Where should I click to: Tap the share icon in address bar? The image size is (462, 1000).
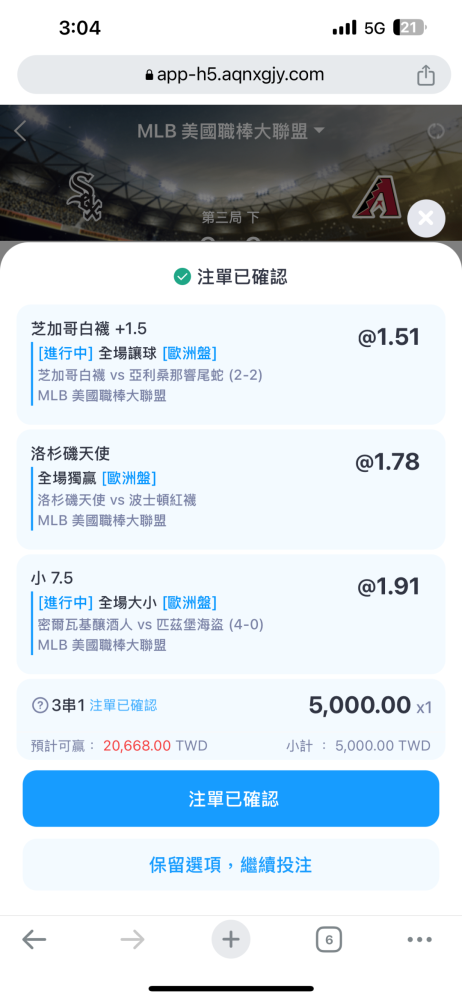click(x=426, y=75)
